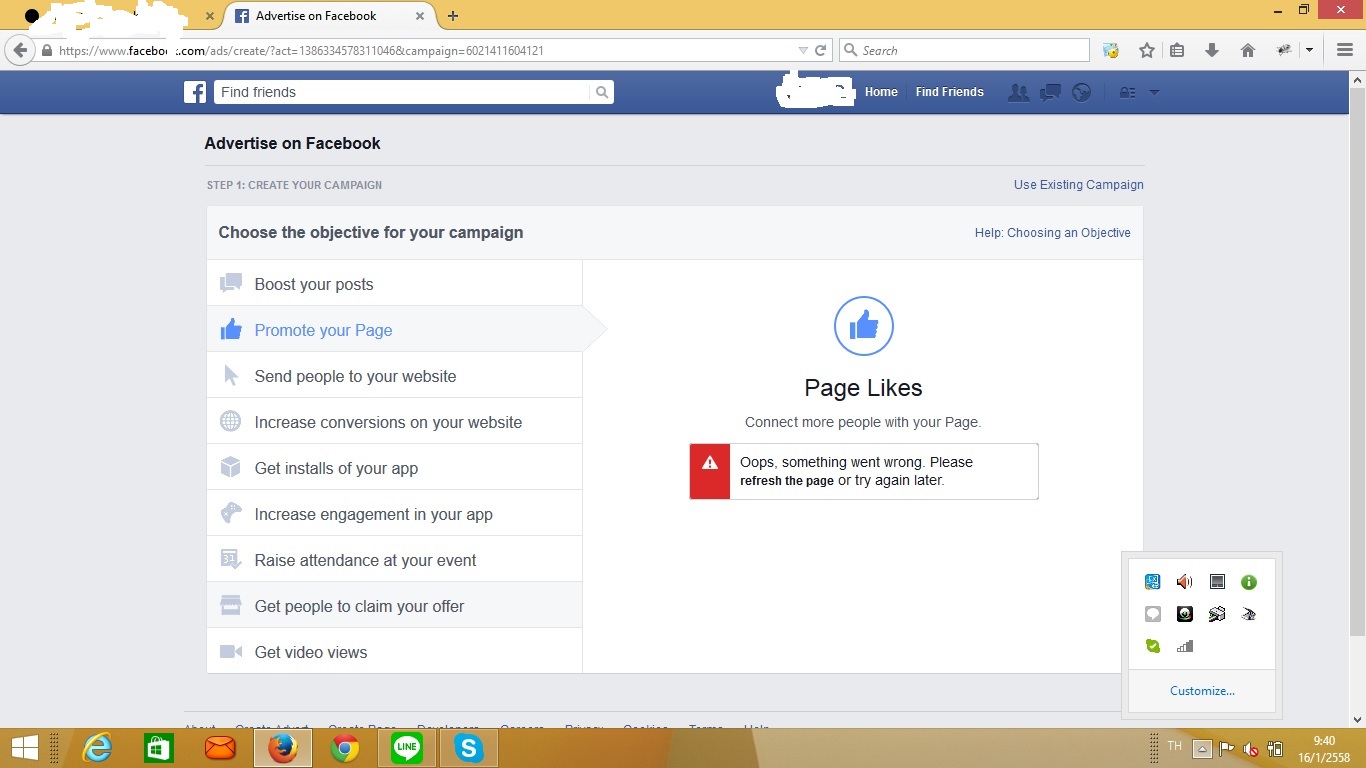
Task: Click the Facebook logo in the blue bar
Action: [x=195, y=92]
